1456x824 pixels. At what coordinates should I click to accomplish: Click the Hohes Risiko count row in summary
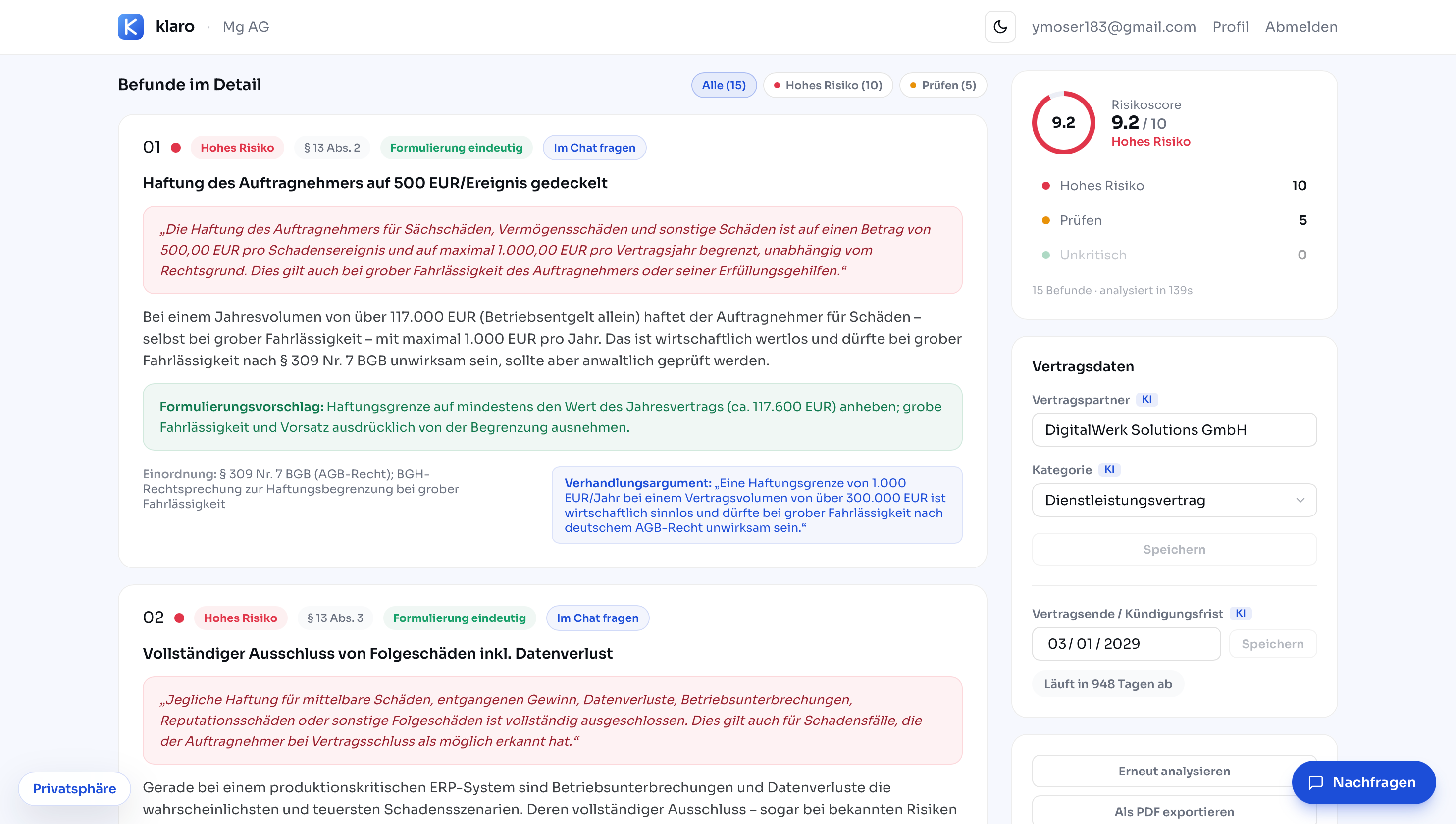(1174, 186)
